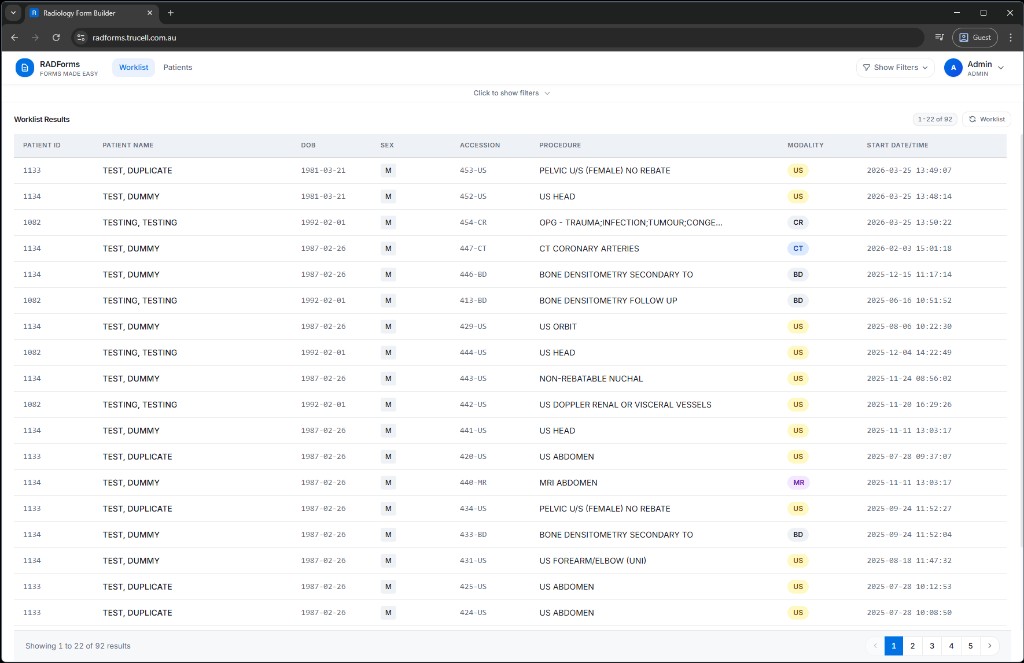This screenshot has width=1024, height=663.
Task: Refresh with the Worklist button
Action: coord(986,119)
